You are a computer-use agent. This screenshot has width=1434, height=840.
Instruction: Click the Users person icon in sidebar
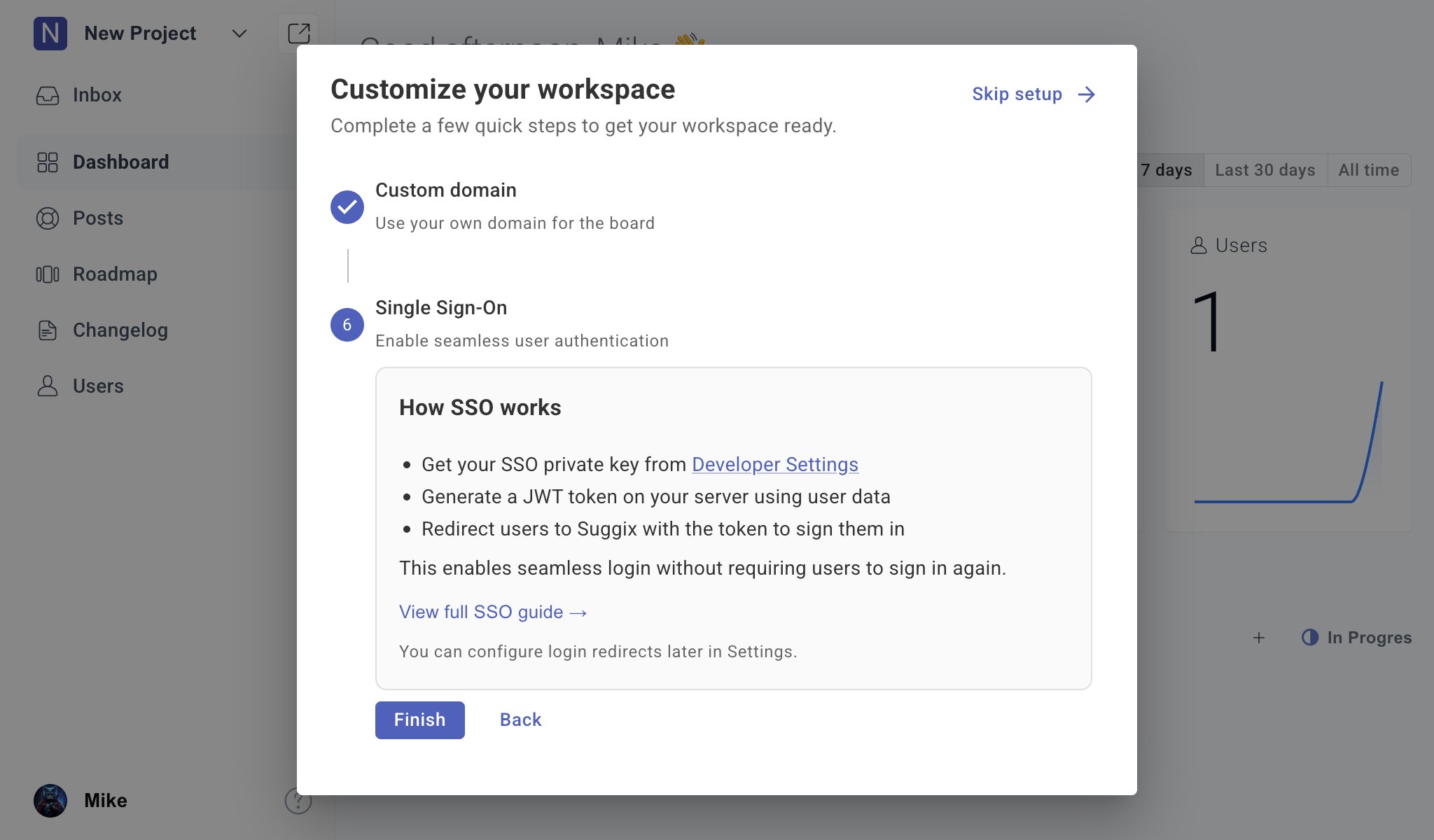point(48,386)
